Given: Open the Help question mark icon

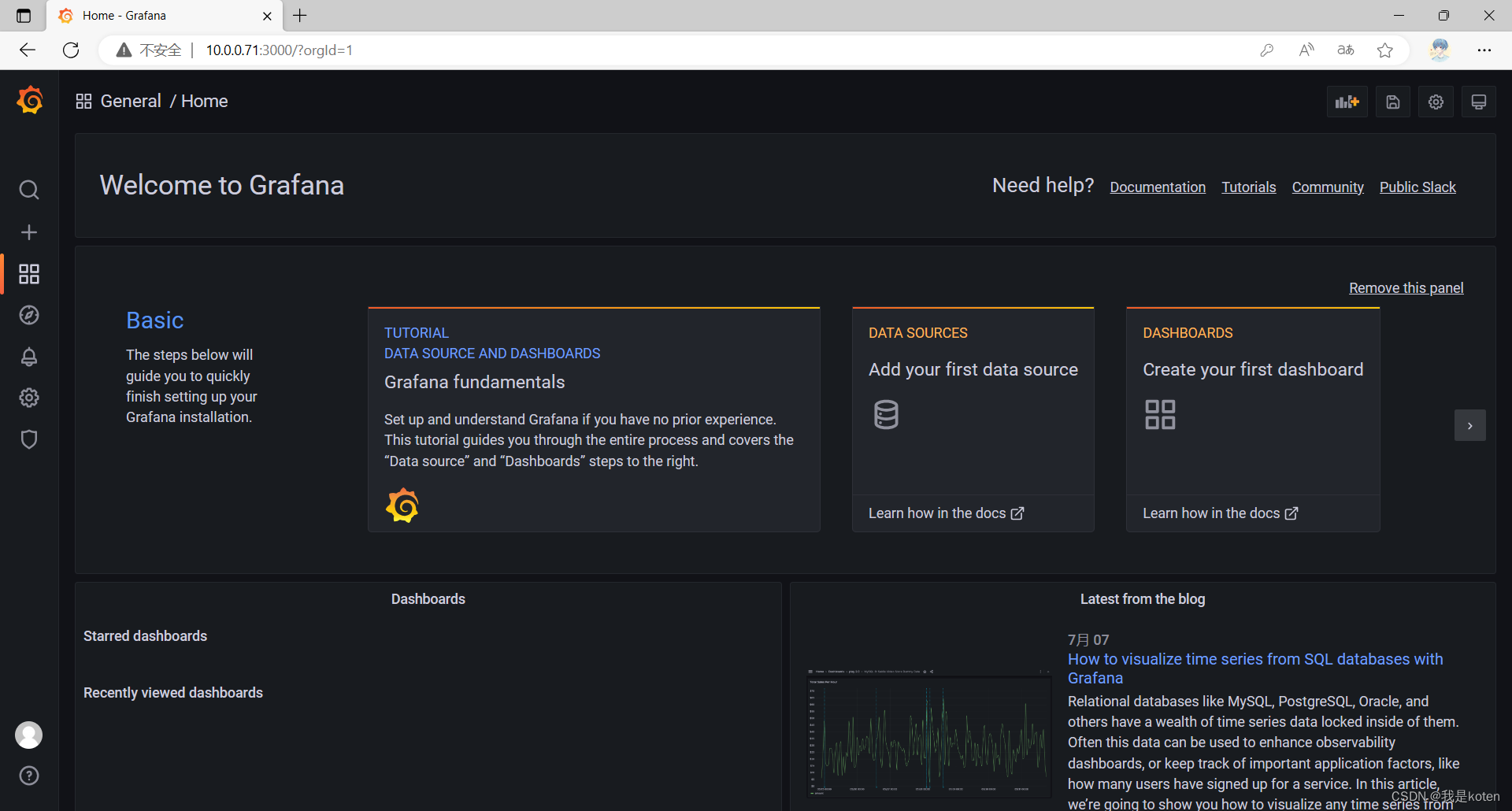Looking at the screenshot, I should pos(29,776).
